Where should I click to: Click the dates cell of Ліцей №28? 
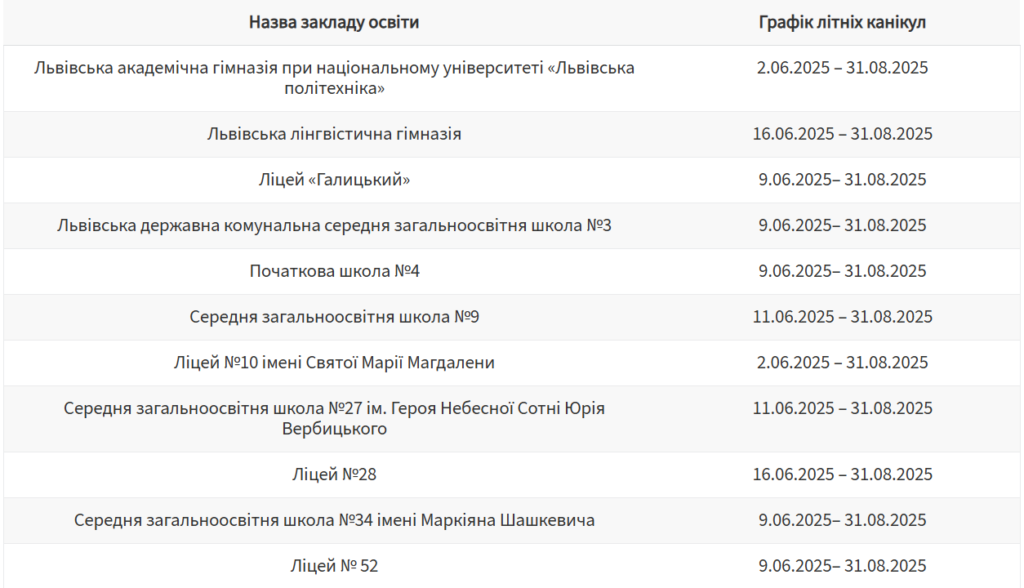click(842, 474)
